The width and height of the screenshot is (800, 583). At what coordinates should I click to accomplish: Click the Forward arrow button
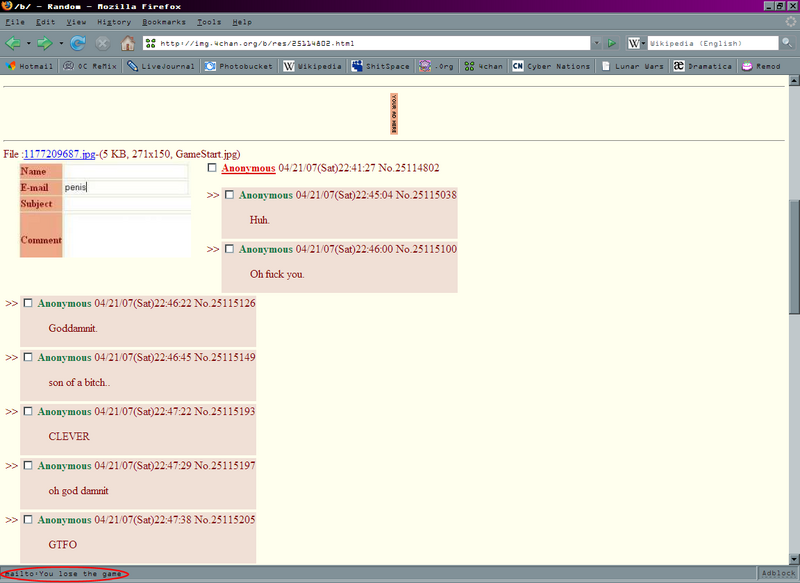tap(44, 43)
